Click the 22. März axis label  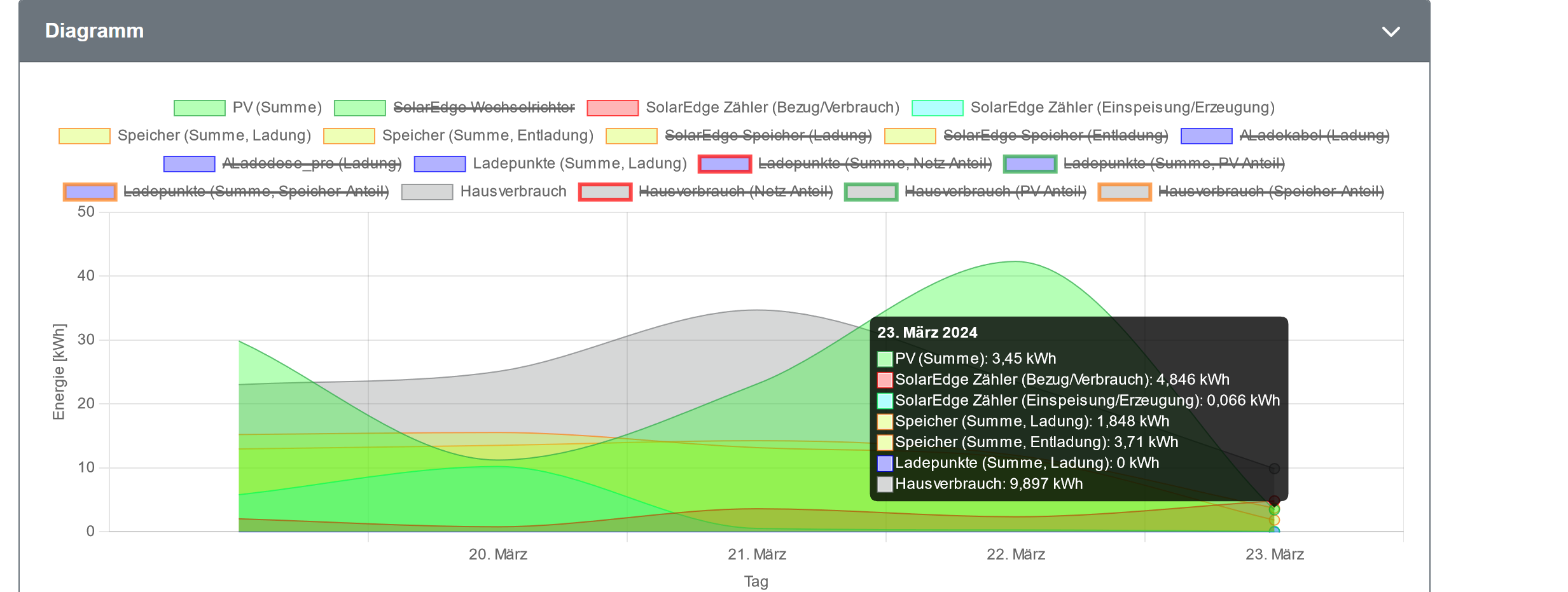coord(1016,554)
